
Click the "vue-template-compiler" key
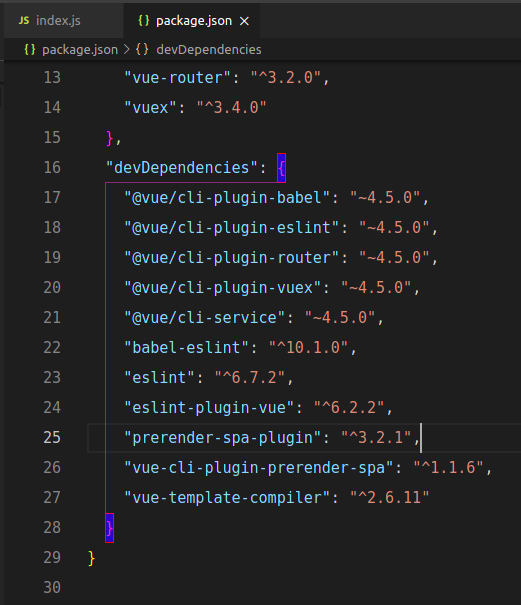tap(227, 498)
